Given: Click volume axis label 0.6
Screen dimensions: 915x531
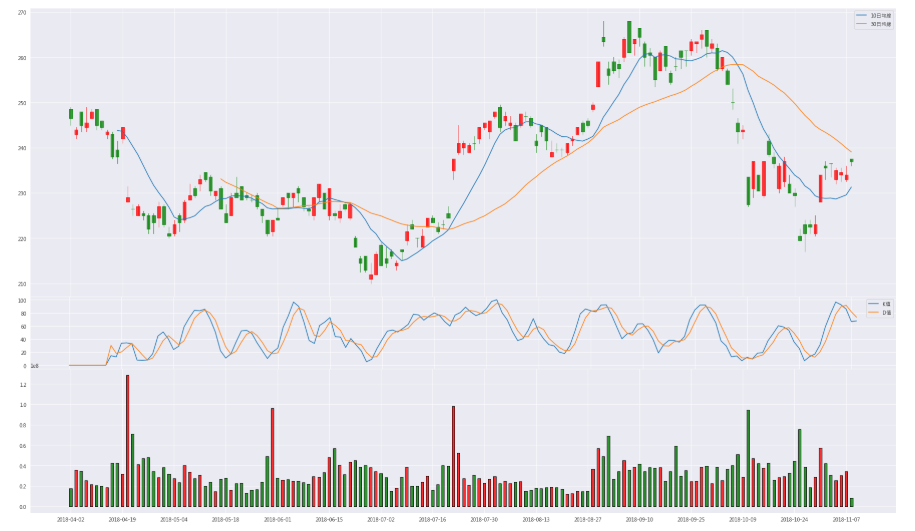Looking at the screenshot, I should pyautogui.click(x=23, y=446).
